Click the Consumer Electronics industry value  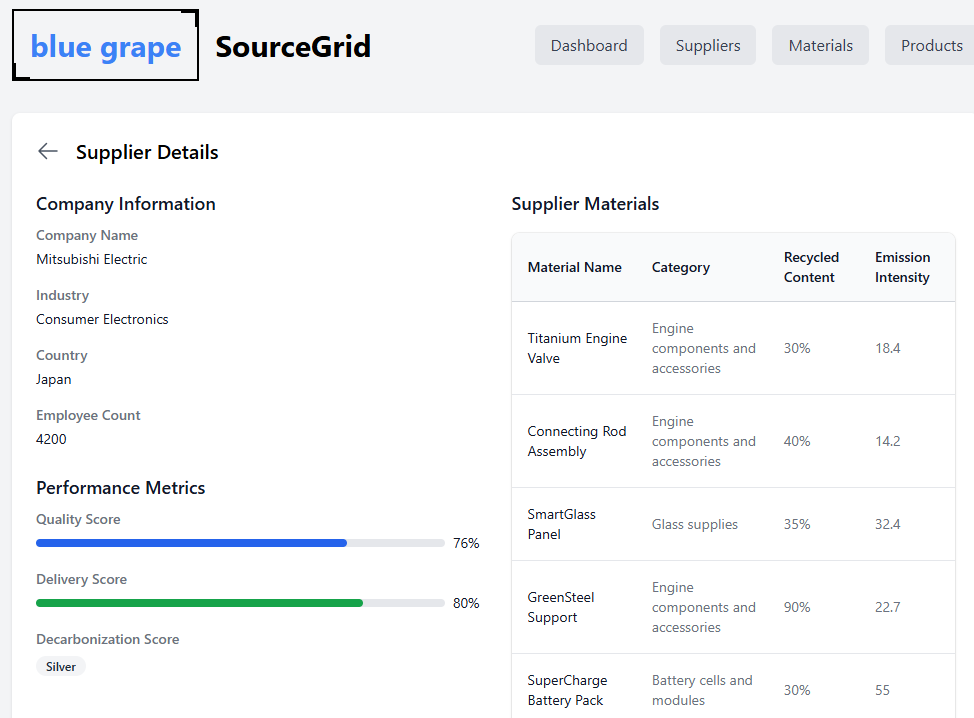pos(102,319)
